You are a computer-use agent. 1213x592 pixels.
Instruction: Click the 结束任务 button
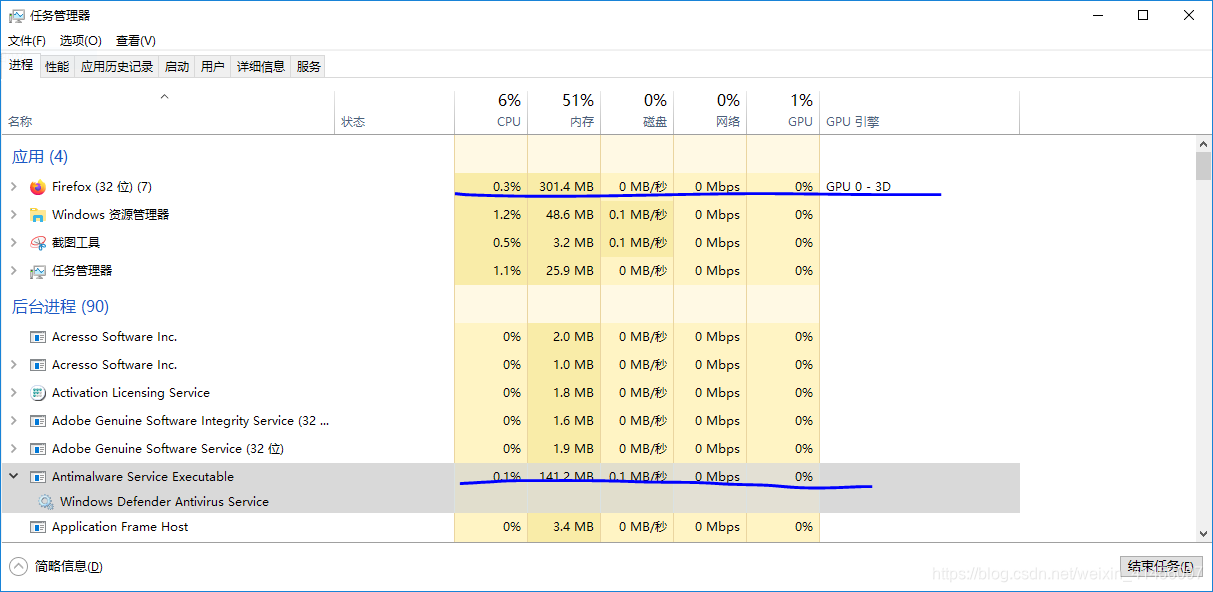coord(1161,567)
